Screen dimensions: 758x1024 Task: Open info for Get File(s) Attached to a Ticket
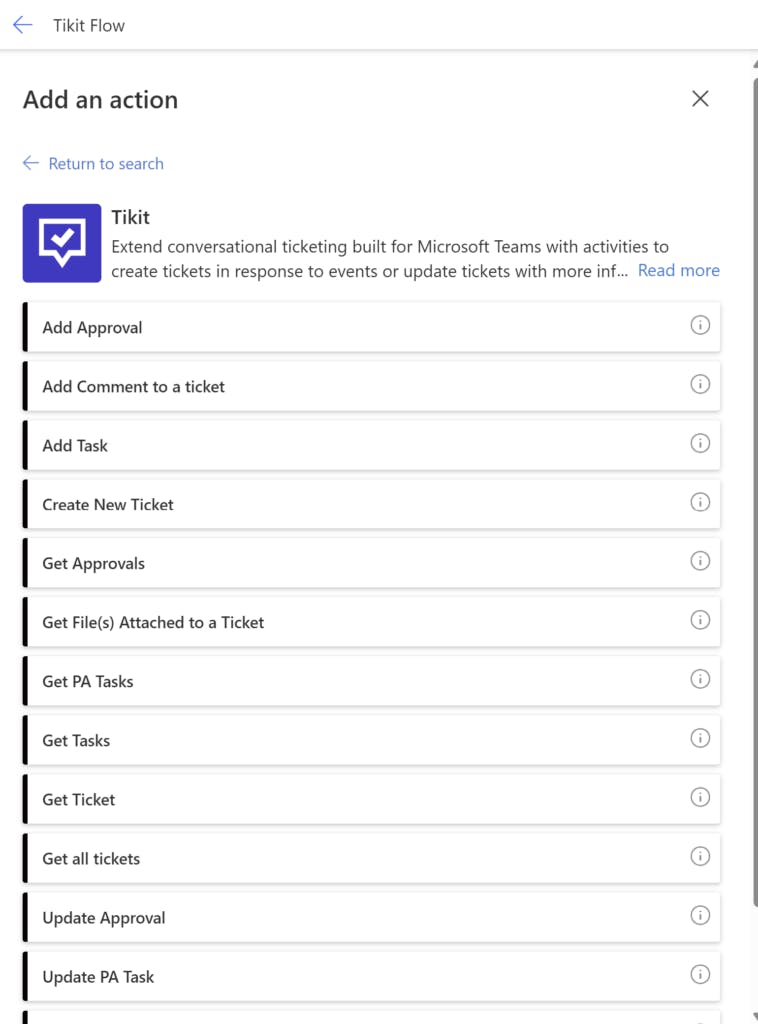[x=700, y=620]
